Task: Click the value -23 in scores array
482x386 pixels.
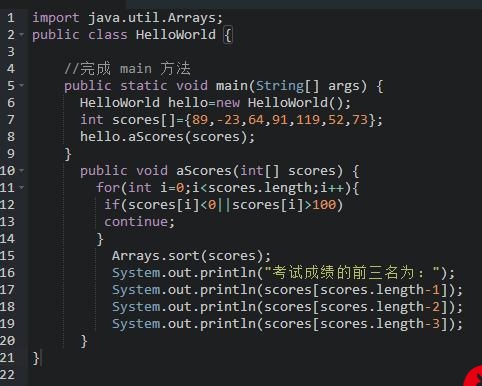Action: 228,120
